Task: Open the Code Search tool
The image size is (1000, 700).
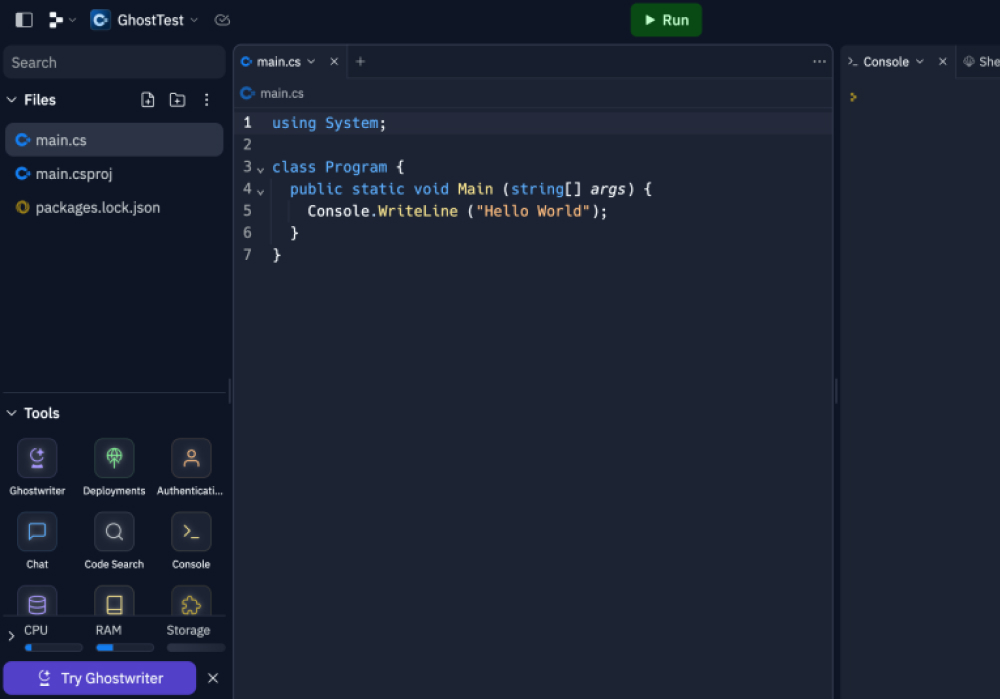Action: [114, 532]
